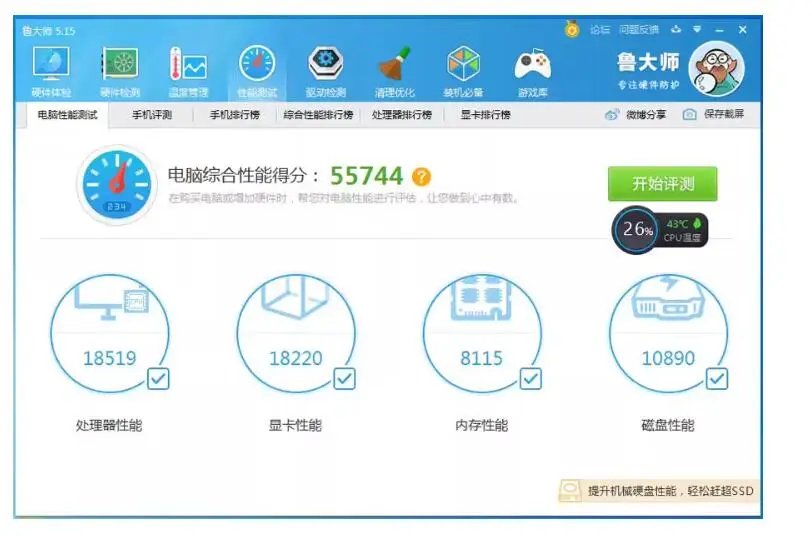Screen dimensions: 812x536
Task: Open 清理优化 broom cleanup icon
Action: coord(394,71)
